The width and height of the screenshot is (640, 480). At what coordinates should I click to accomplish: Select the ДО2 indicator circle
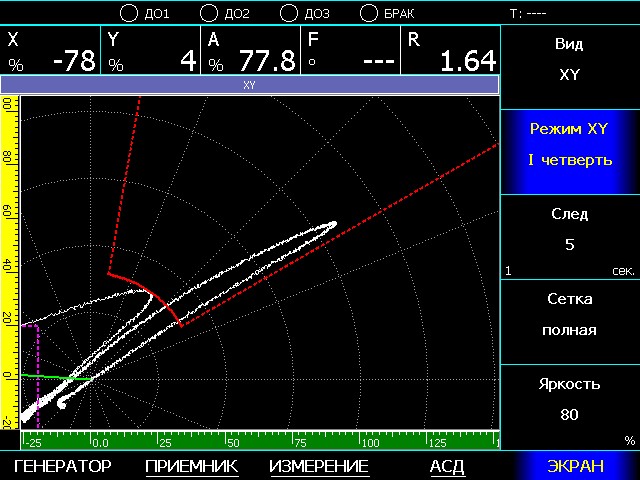[208, 13]
